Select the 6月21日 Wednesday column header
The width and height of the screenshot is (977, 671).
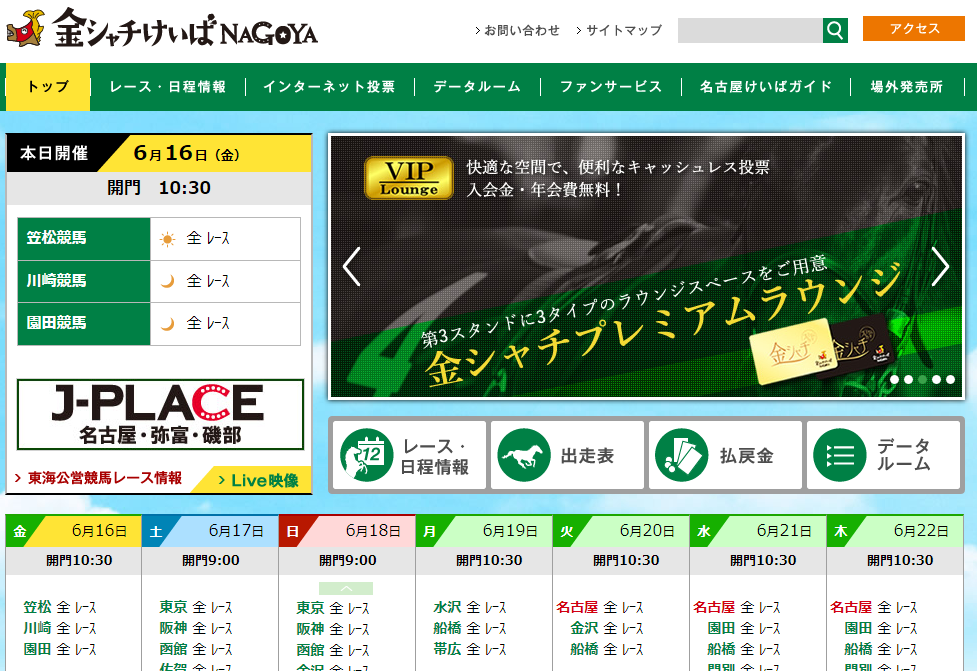click(759, 531)
